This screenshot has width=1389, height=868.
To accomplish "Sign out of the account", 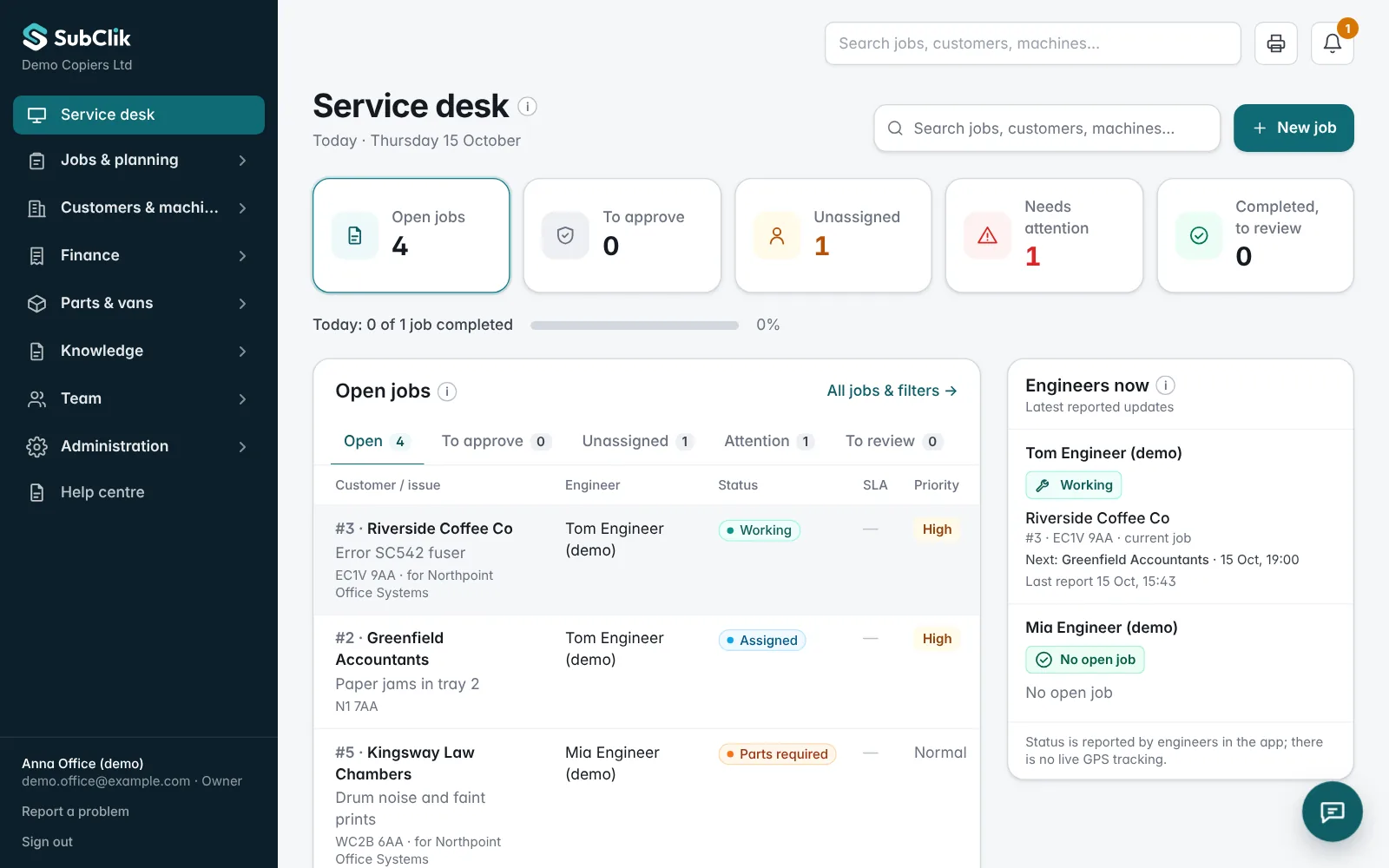I will click(47, 842).
